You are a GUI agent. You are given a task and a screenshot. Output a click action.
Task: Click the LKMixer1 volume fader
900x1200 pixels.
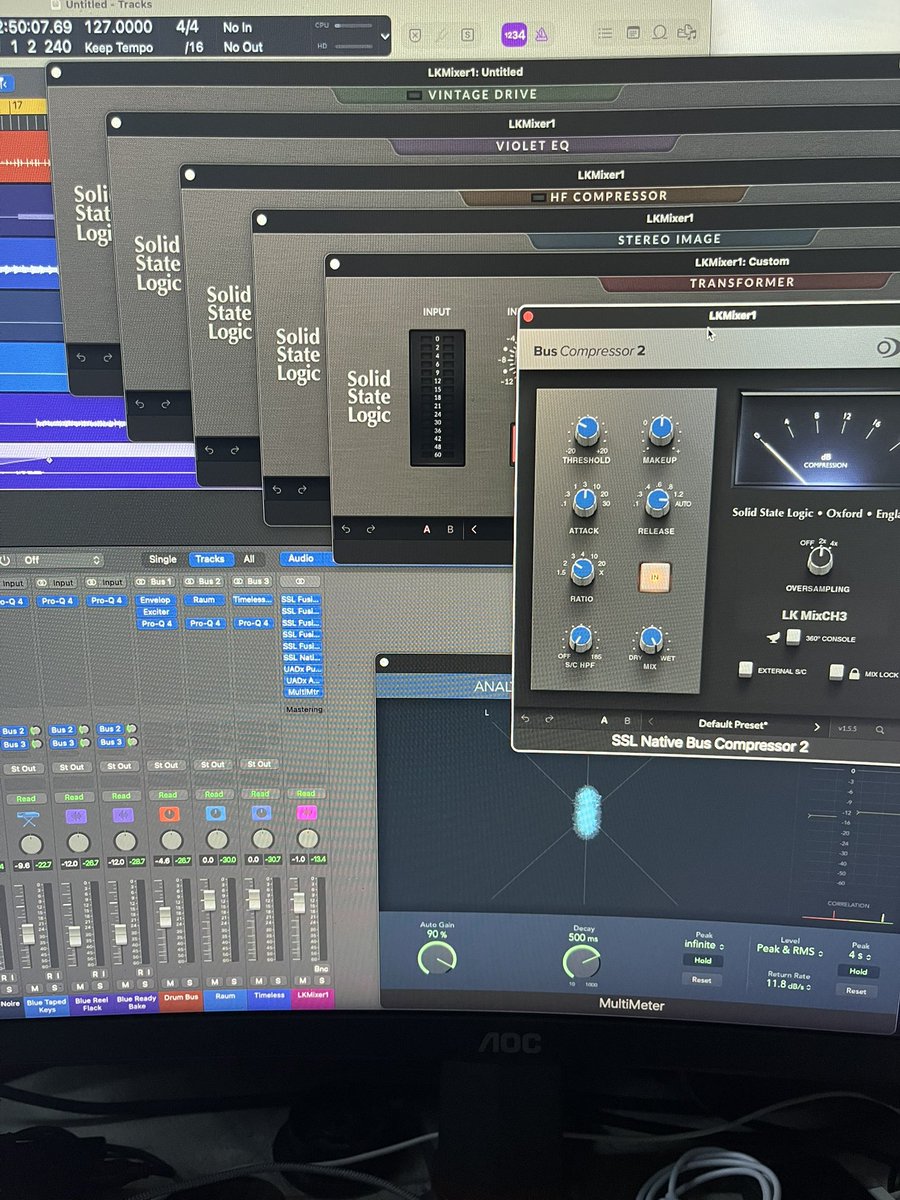(x=298, y=903)
